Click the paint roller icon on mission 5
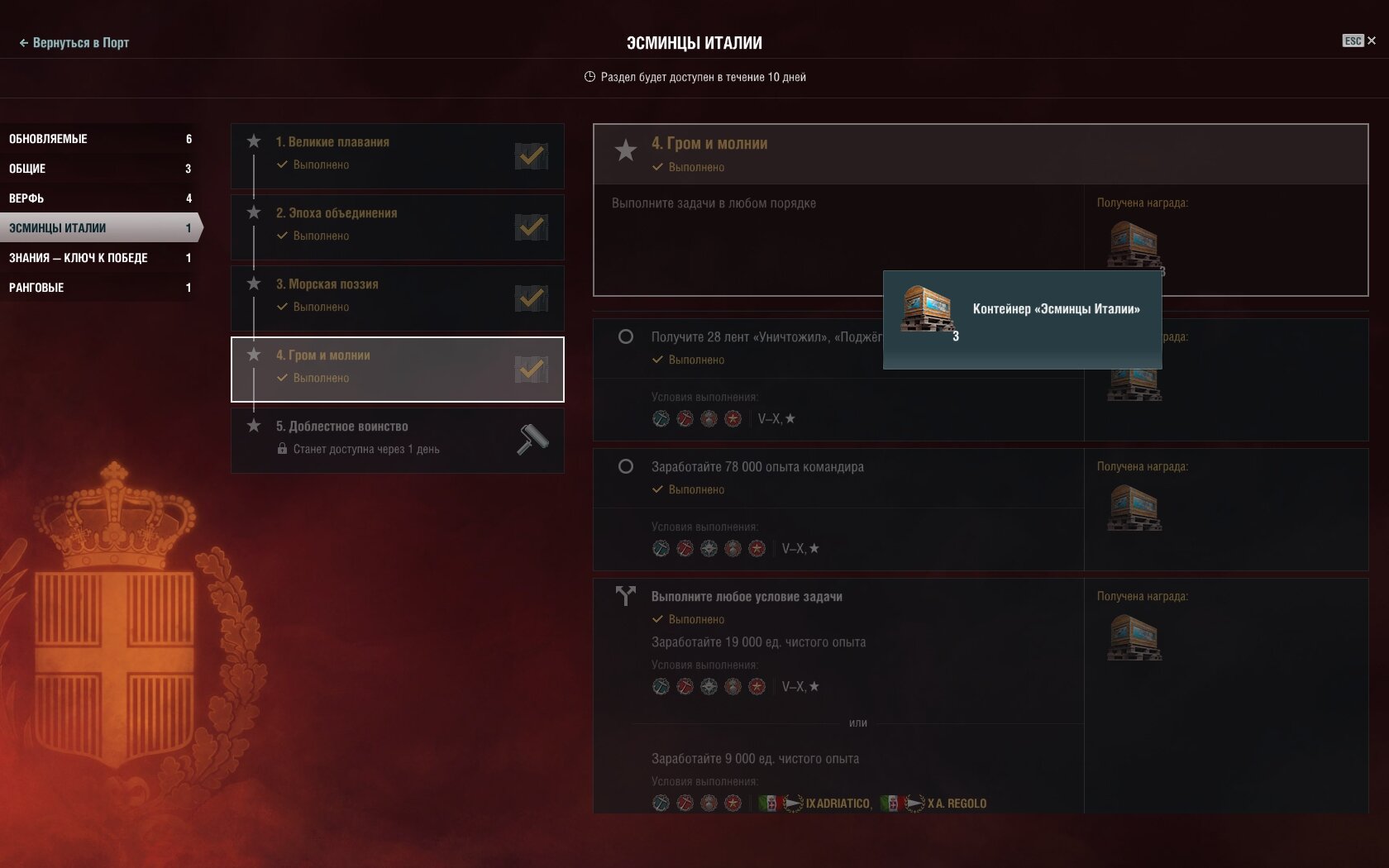 532,440
